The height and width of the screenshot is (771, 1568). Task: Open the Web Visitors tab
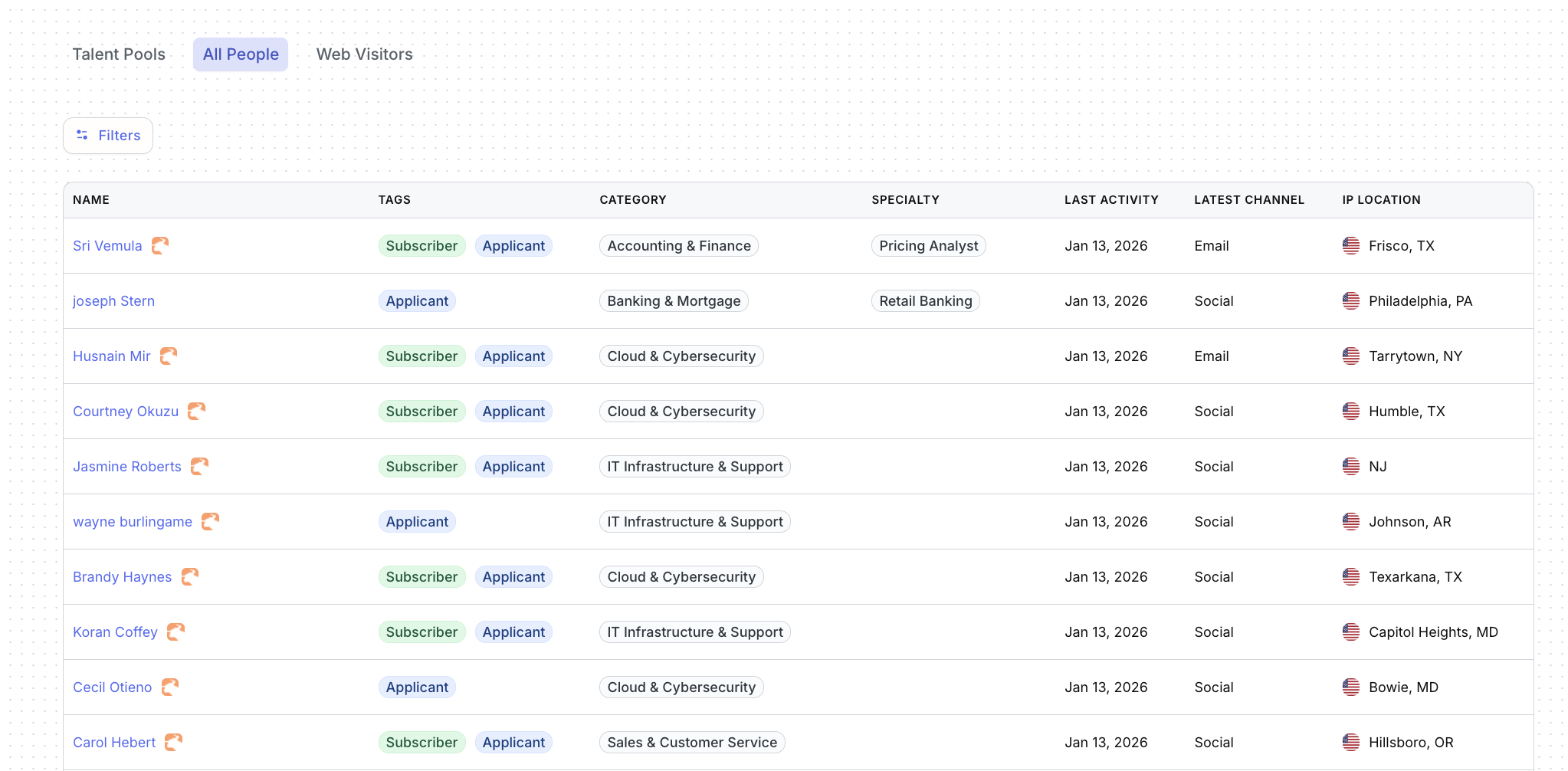[364, 54]
